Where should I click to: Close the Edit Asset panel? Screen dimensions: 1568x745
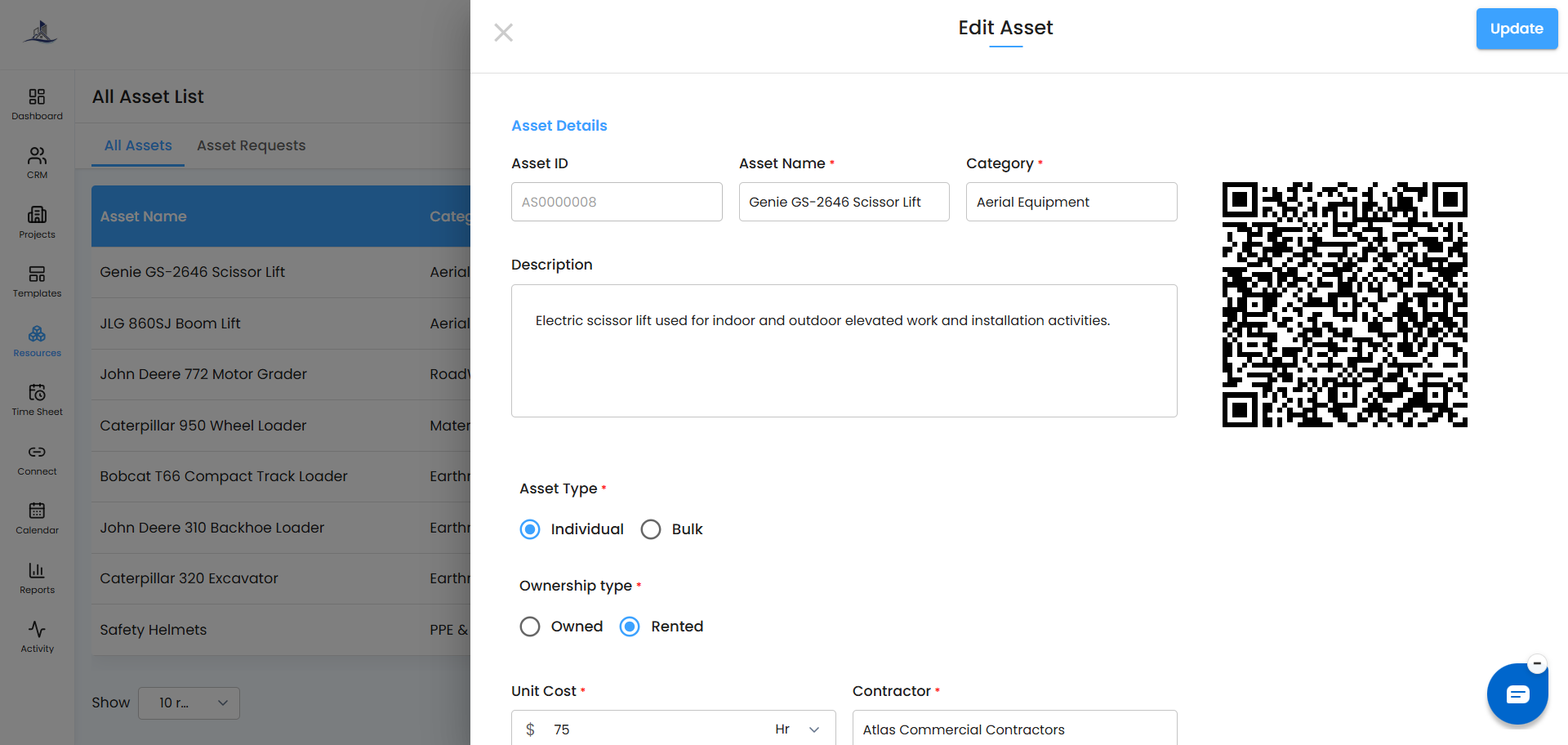click(504, 33)
